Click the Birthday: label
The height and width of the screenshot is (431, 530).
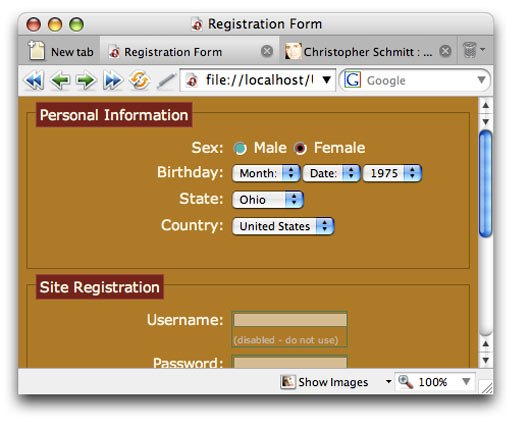[190, 172]
